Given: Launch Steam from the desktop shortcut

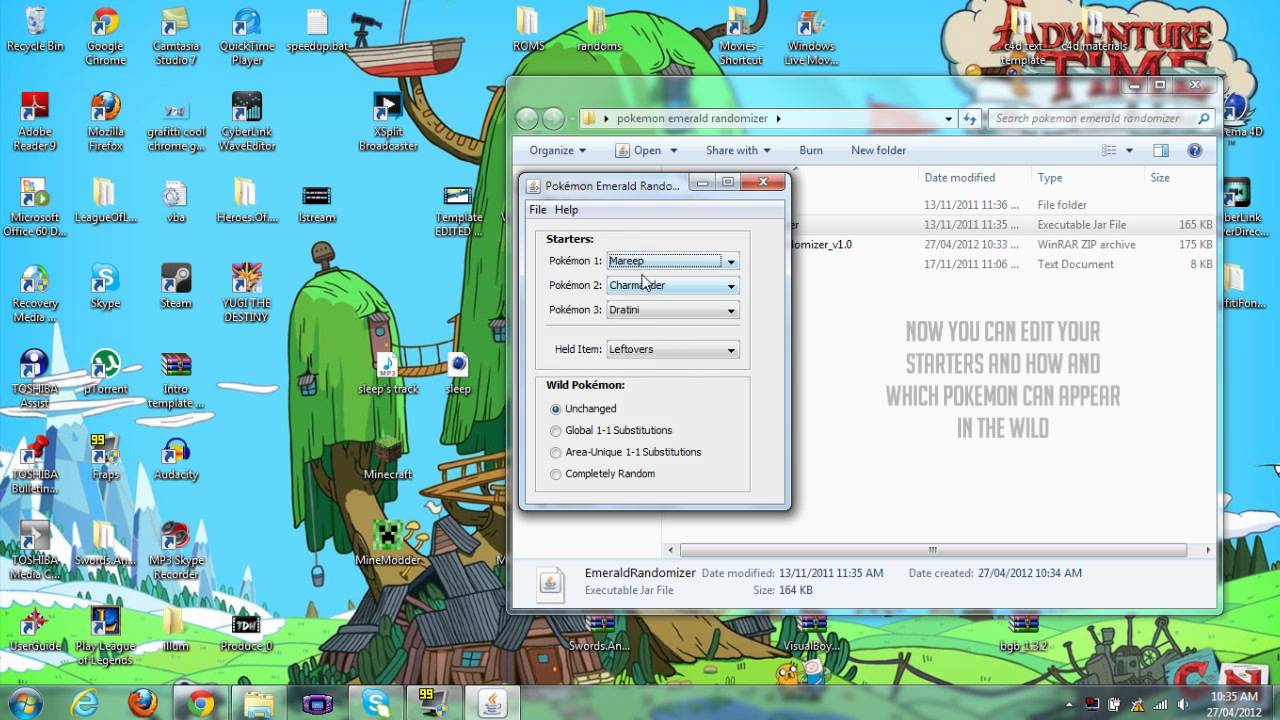Looking at the screenshot, I should tap(176, 280).
